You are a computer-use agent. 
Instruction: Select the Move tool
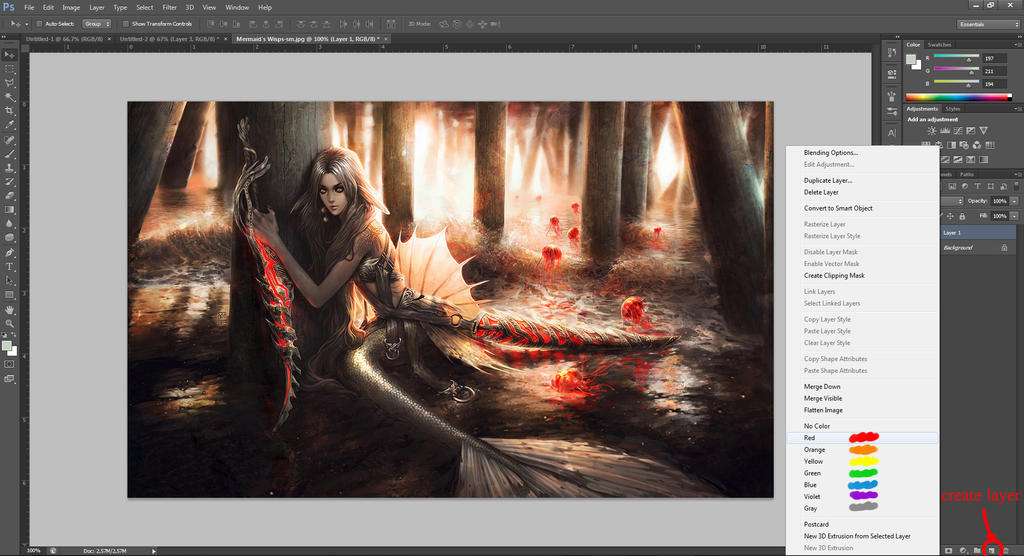tap(9, 55)
